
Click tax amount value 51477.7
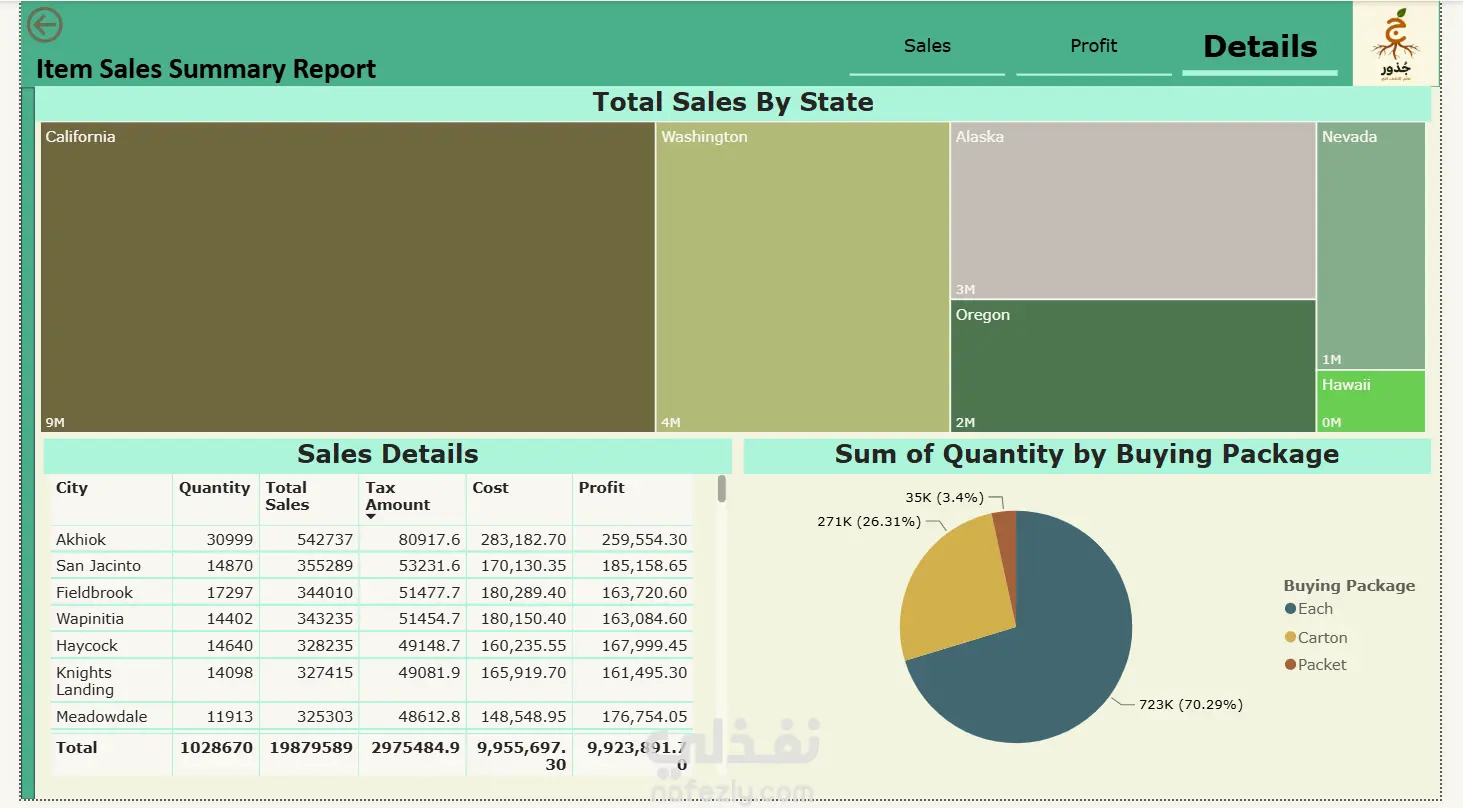[429, 593]
